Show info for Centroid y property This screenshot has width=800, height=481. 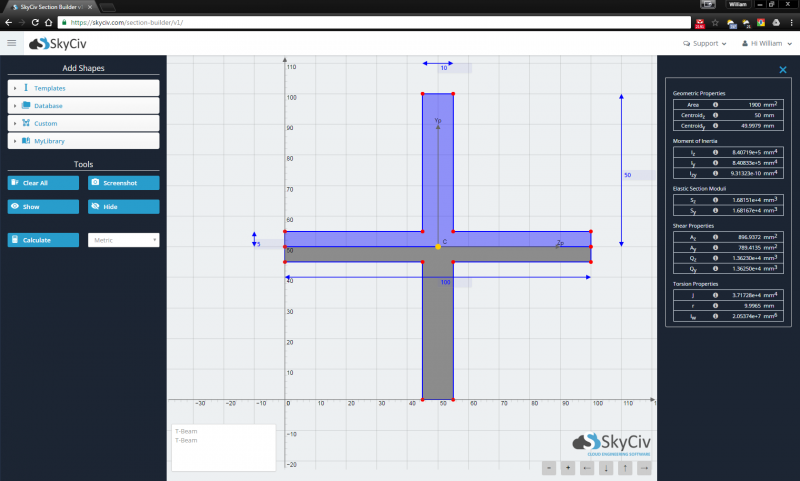(715, 125)
